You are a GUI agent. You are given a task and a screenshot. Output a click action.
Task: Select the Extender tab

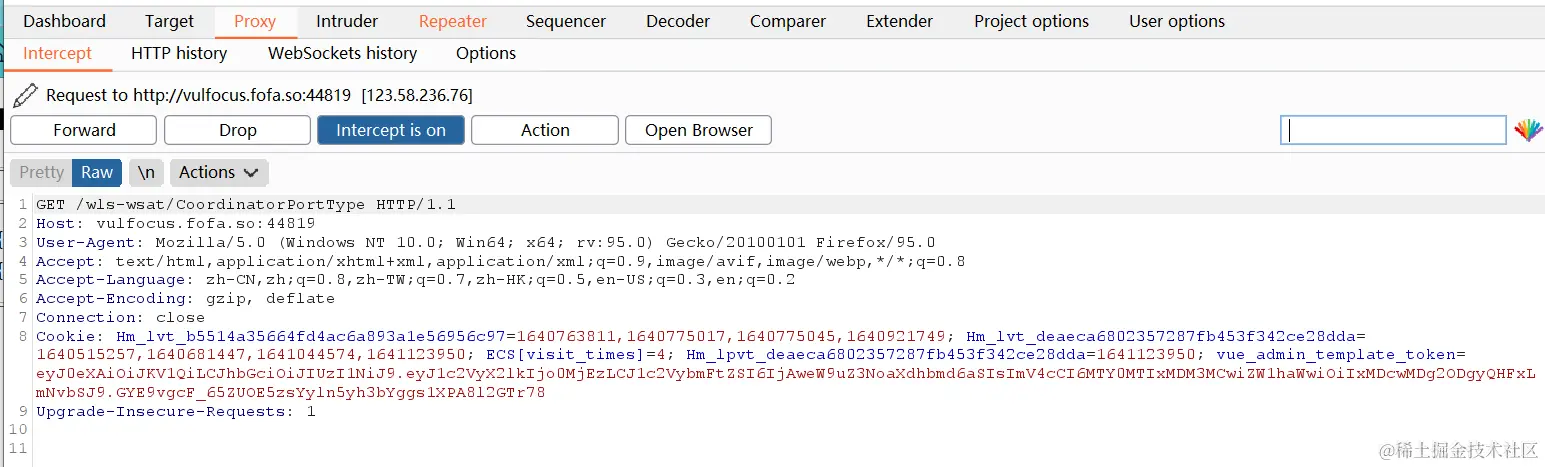pos(900,21)
